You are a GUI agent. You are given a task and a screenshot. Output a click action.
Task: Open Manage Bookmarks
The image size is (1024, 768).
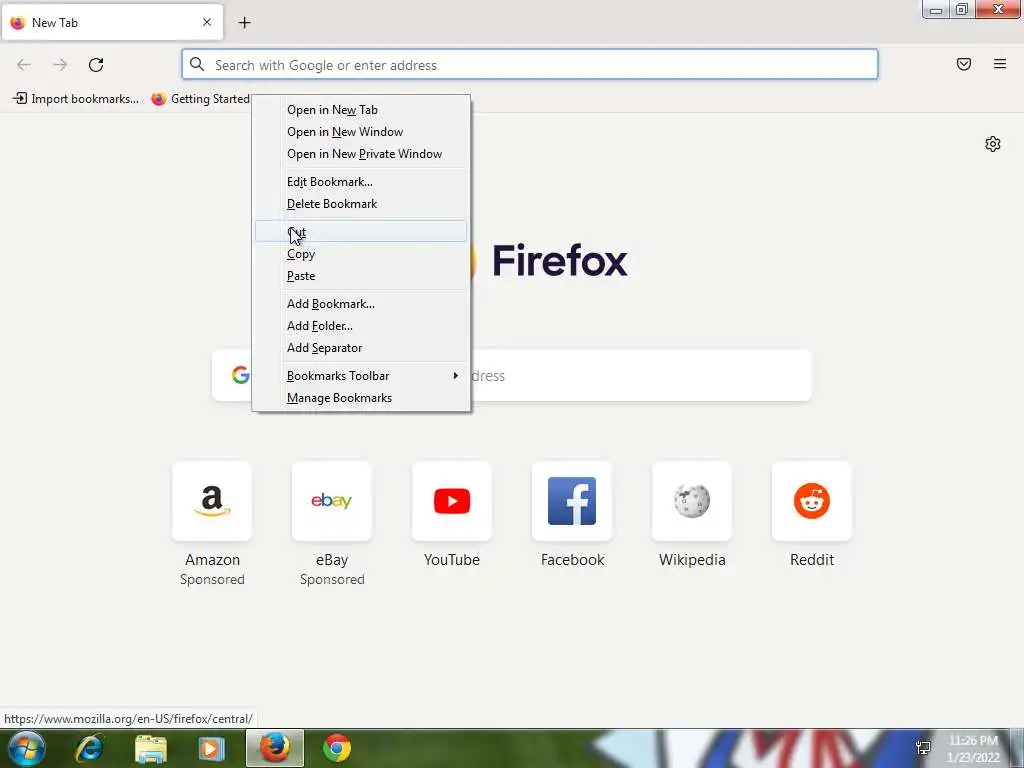coord(361,398)
